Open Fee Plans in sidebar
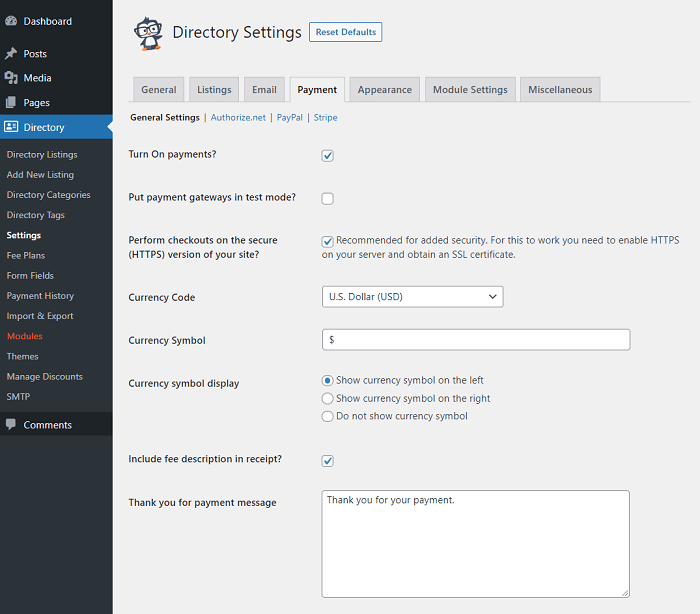This screenshot has width=700, height=614. [x=26, y=255]
